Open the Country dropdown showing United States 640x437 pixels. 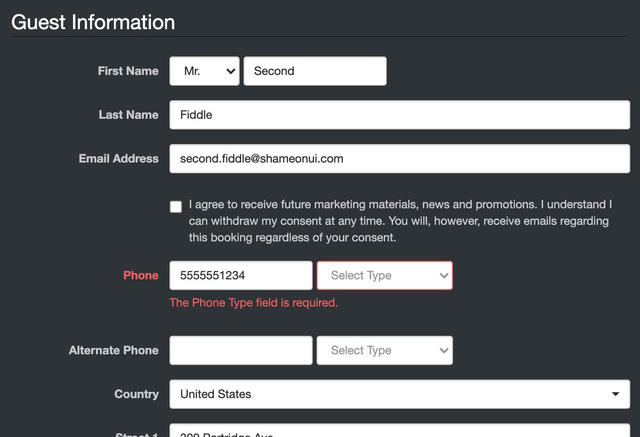399,394
